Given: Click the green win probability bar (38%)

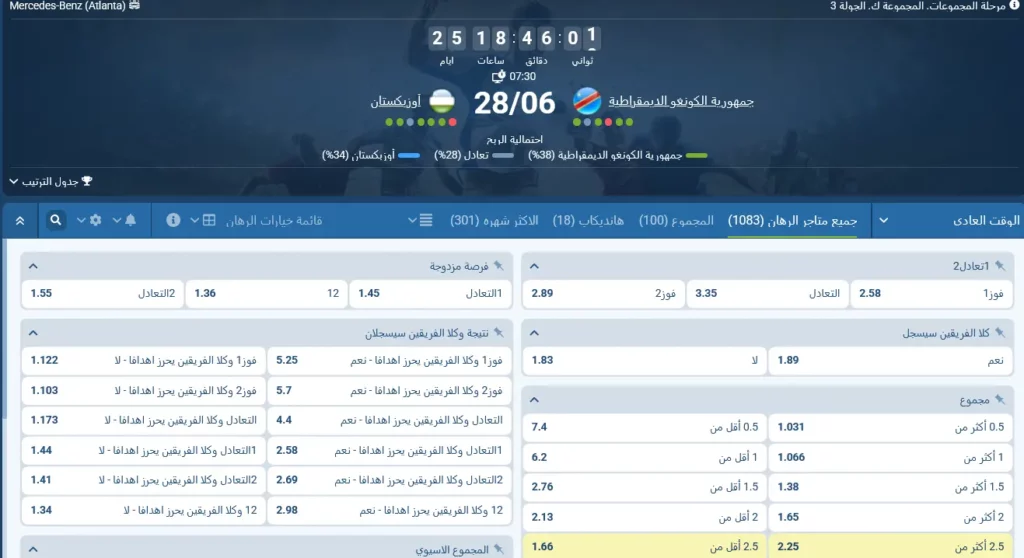Looking at the screenshot, I should point(696,156).
